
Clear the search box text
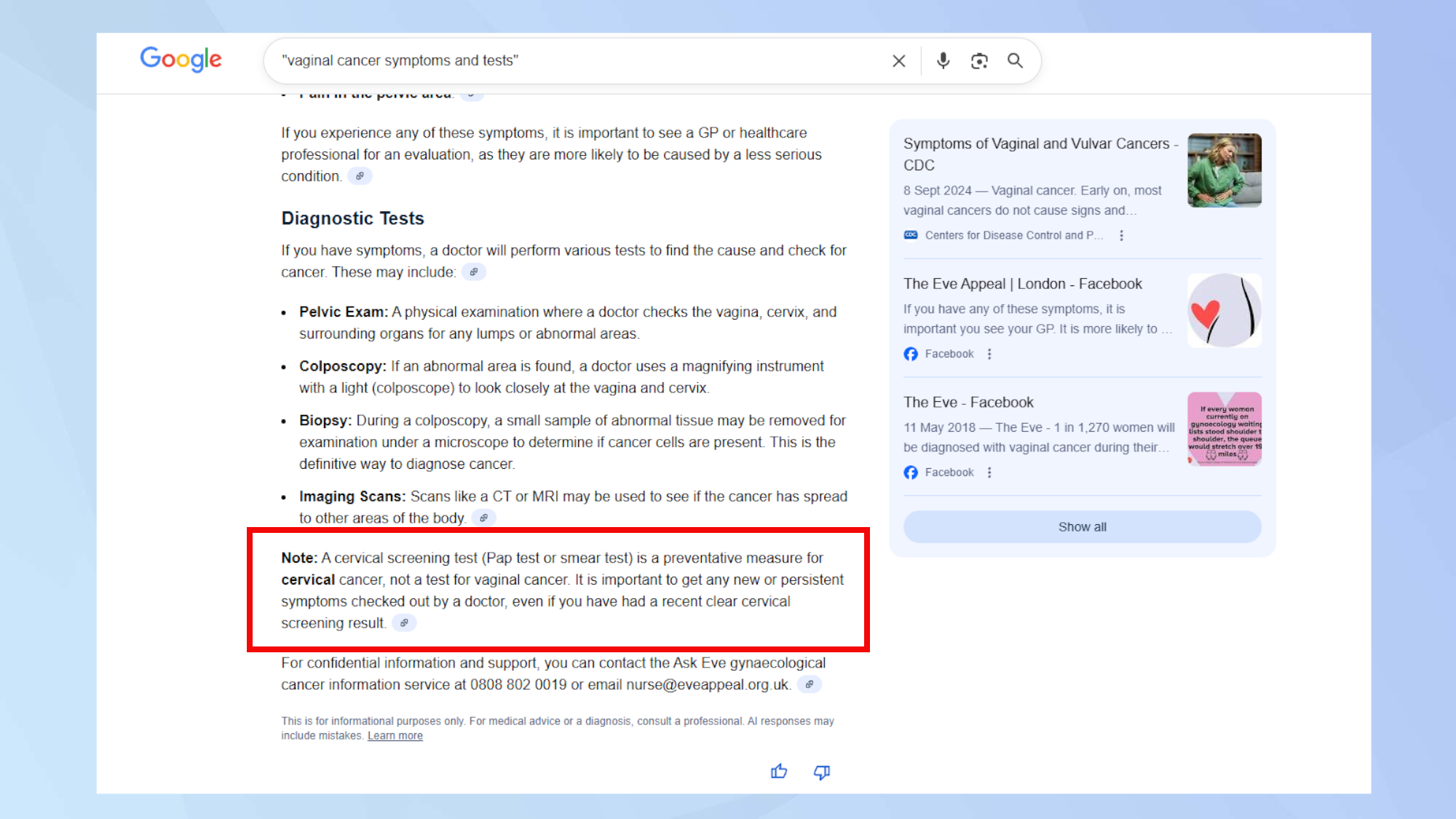pyautogui.click(x=899, y=61)
